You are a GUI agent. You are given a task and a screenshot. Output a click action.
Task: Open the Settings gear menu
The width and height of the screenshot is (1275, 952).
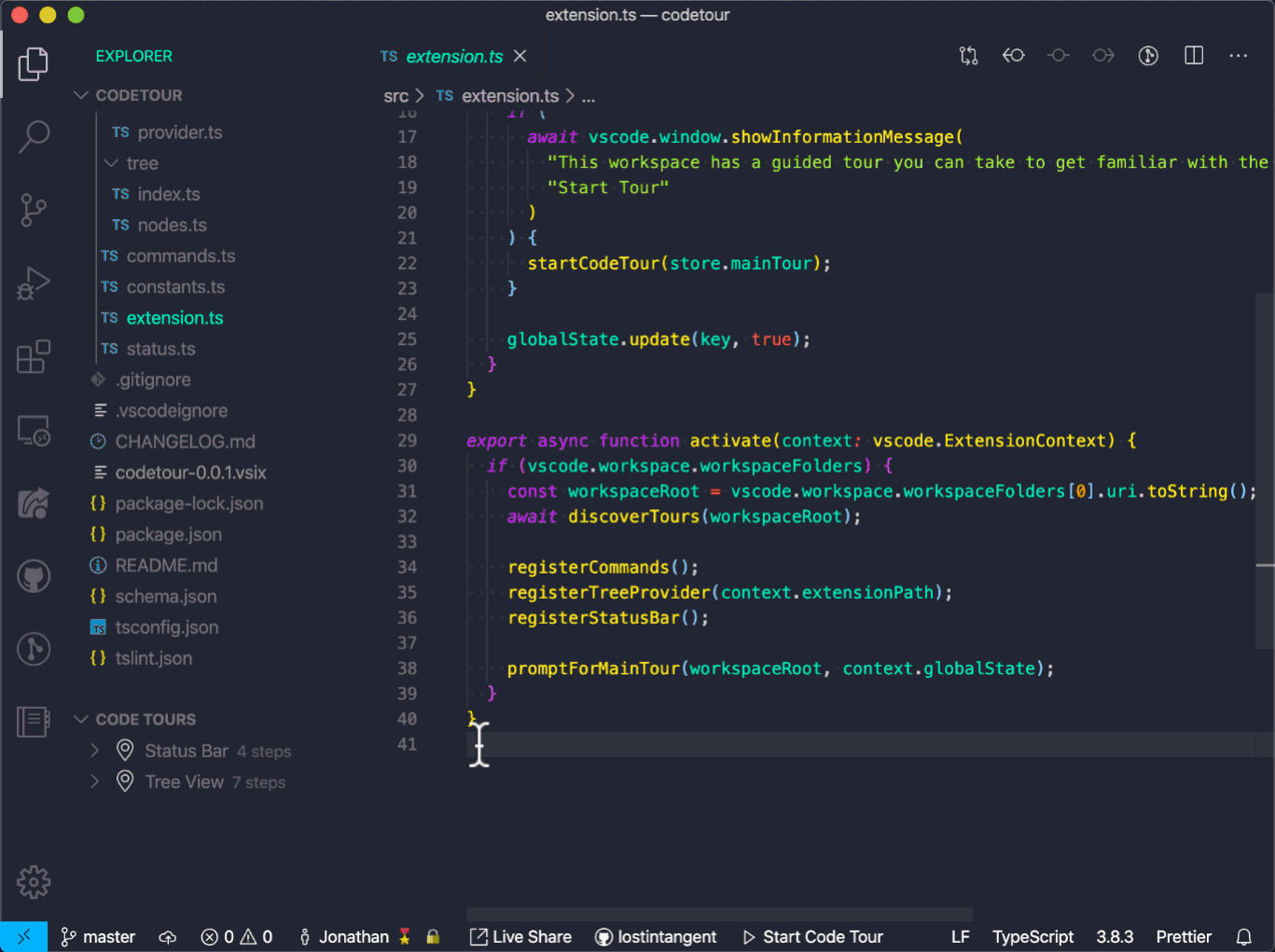click(34, 881)
